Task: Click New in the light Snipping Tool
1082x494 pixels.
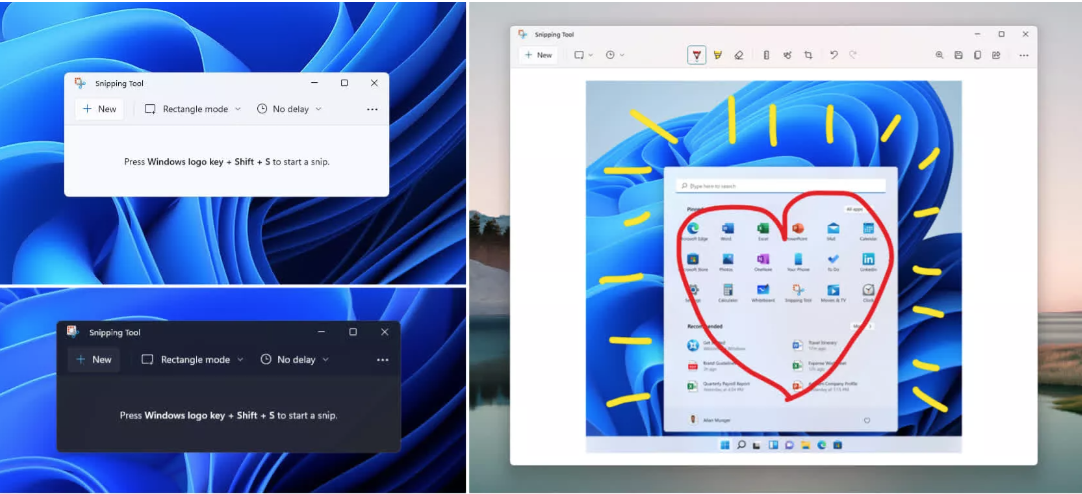Action: pos(99,109)
